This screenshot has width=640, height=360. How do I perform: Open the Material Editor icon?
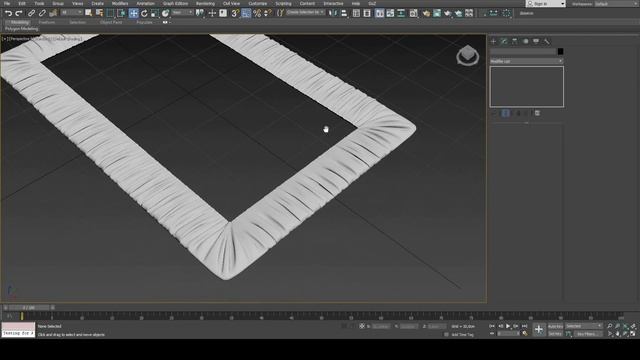coord(413,13)
